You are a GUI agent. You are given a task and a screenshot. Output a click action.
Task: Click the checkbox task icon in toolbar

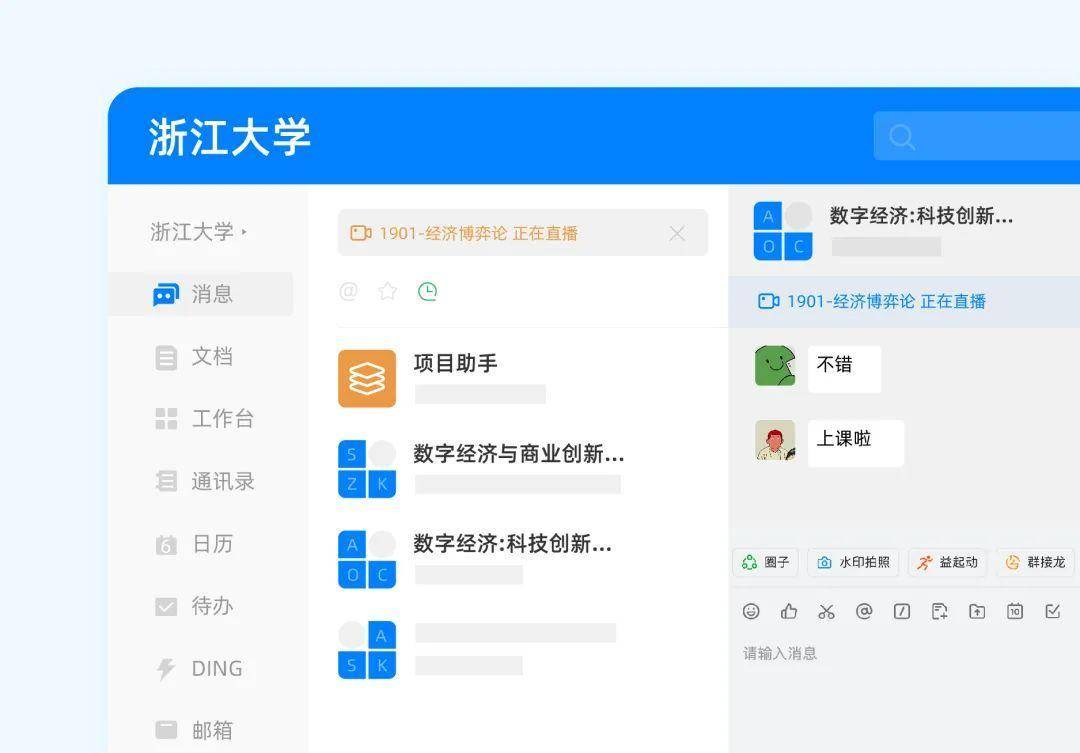click(x=1052, y=611)
